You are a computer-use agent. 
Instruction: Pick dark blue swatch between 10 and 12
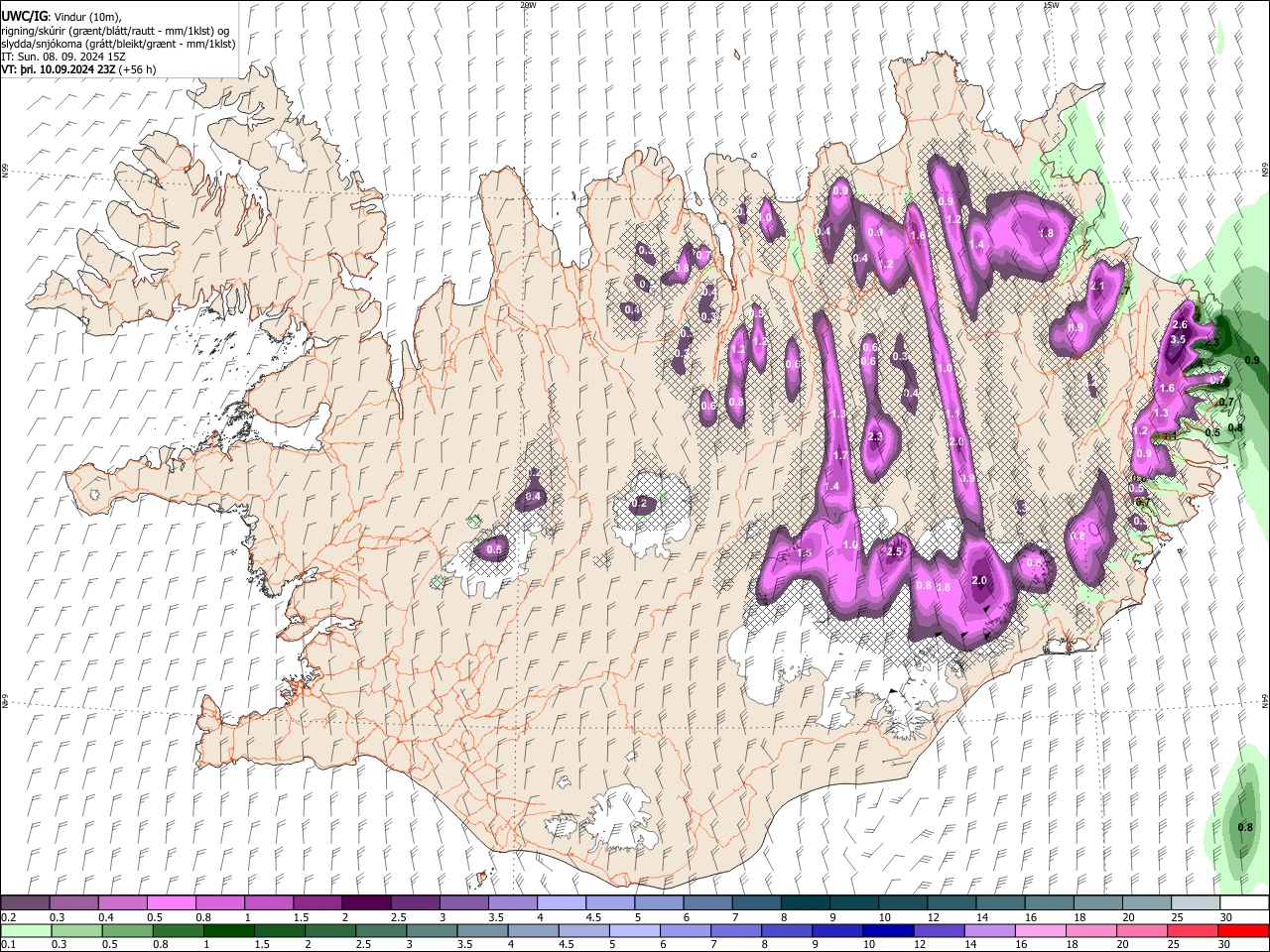(x=886, y=931)
